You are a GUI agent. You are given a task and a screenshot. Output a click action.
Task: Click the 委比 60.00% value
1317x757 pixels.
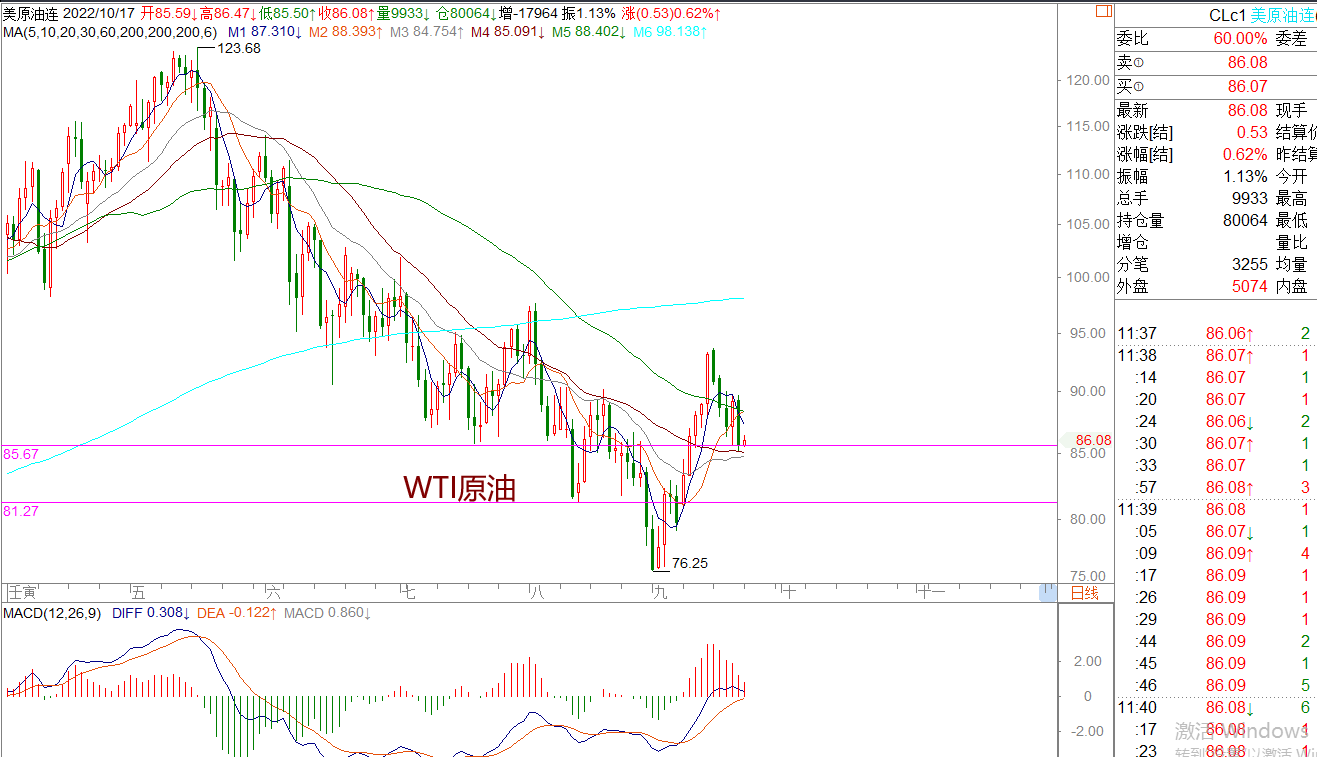[x=1240, y=39]
